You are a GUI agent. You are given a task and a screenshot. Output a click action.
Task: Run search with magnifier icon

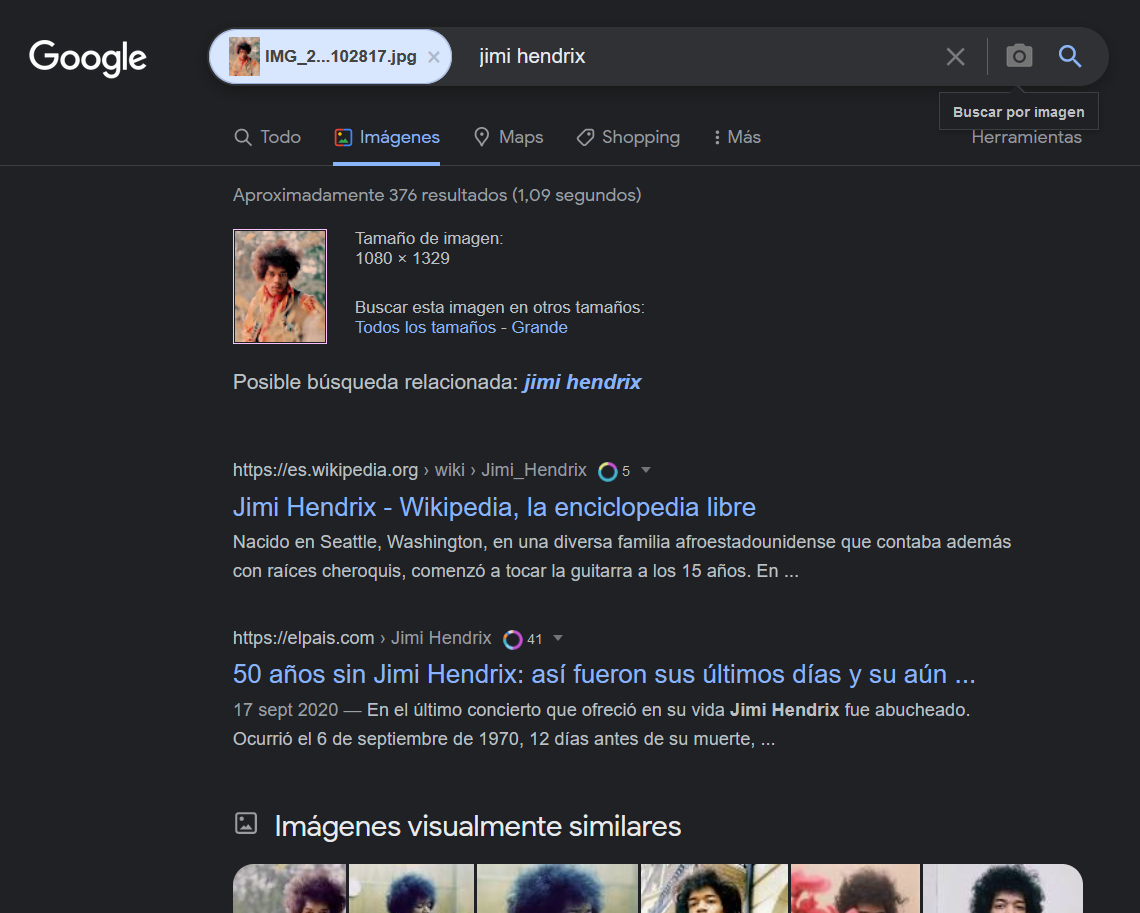pyautogui.click(x=1069, y=56)
